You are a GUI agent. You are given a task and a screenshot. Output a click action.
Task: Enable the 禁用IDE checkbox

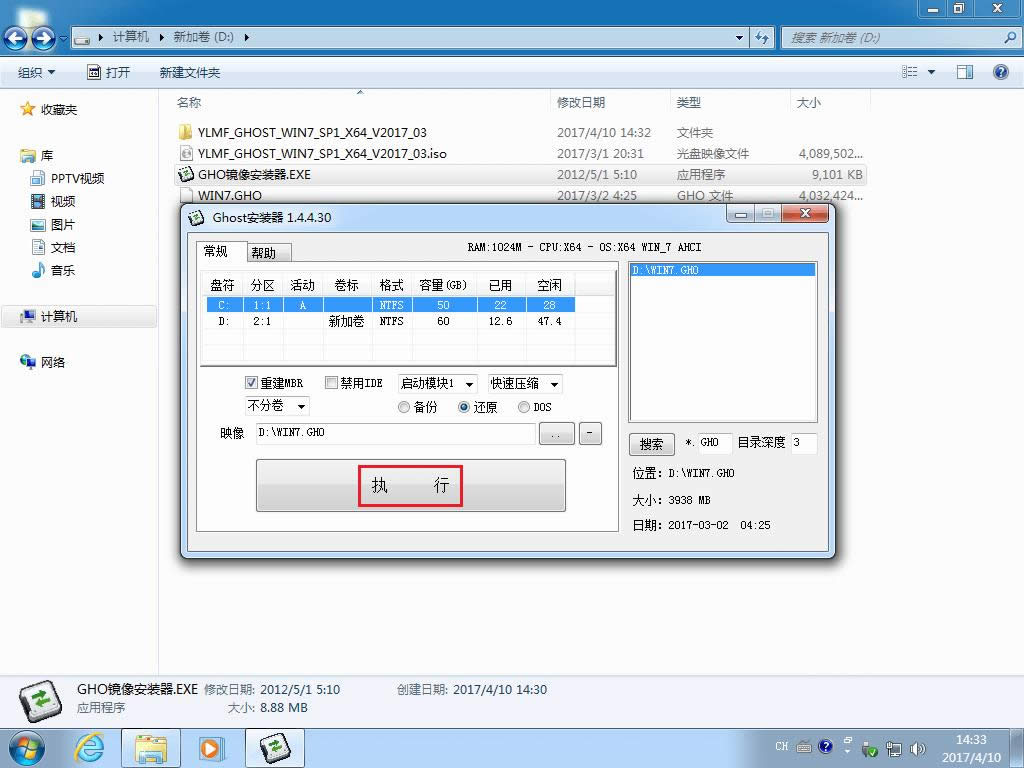point(331,382)
